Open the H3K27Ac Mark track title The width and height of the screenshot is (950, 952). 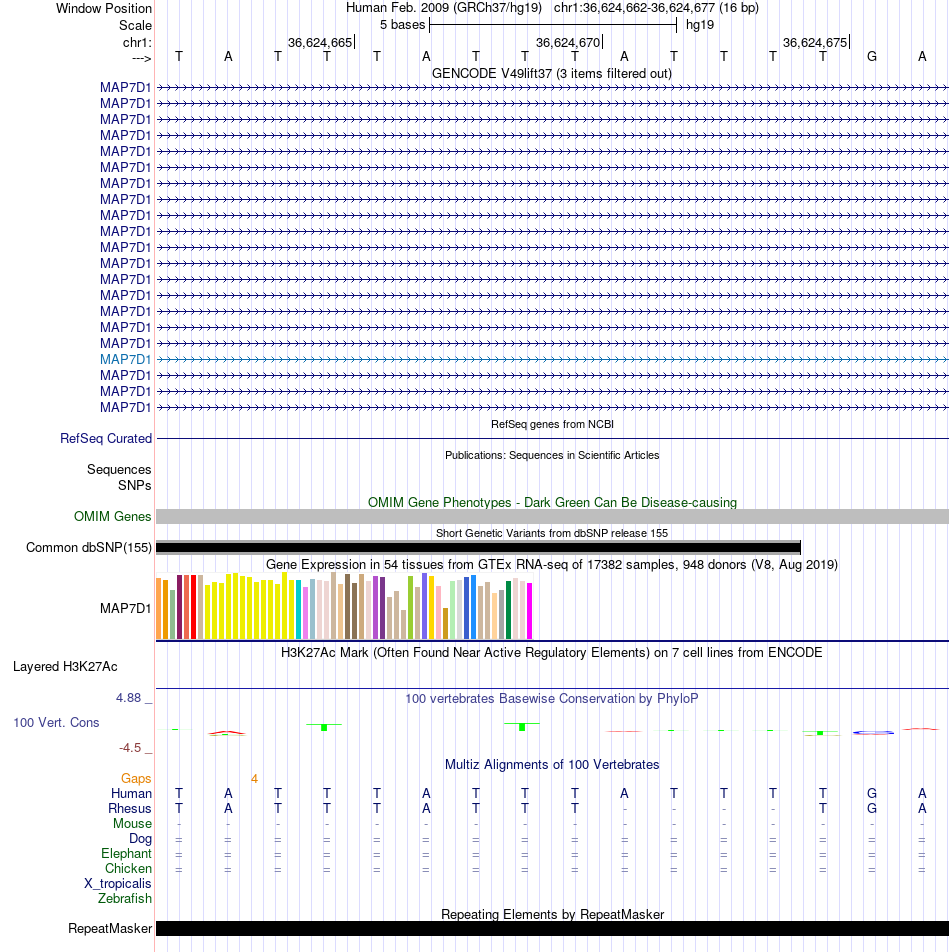[x=551, y=653]
